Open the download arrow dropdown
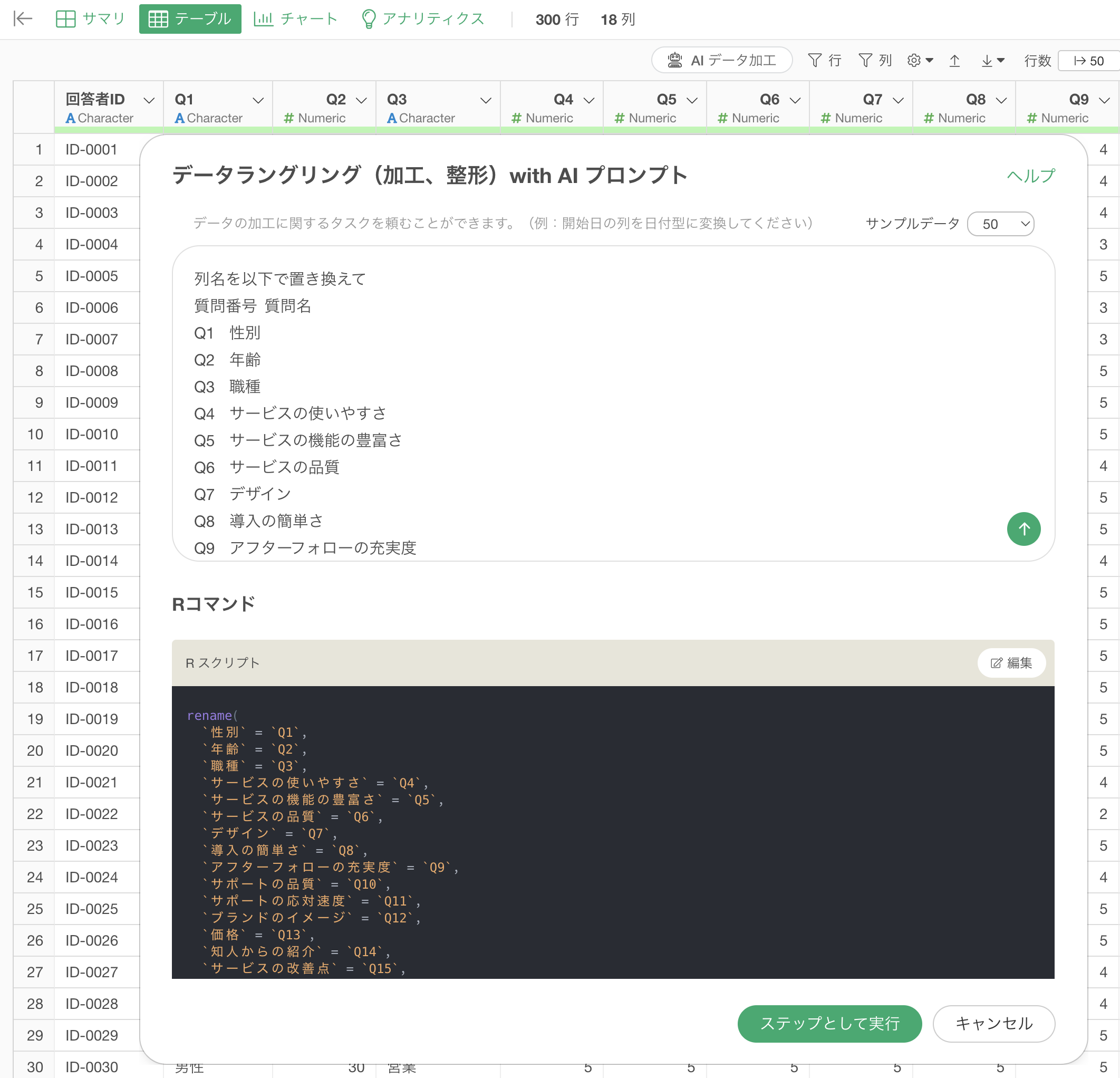 992,60
